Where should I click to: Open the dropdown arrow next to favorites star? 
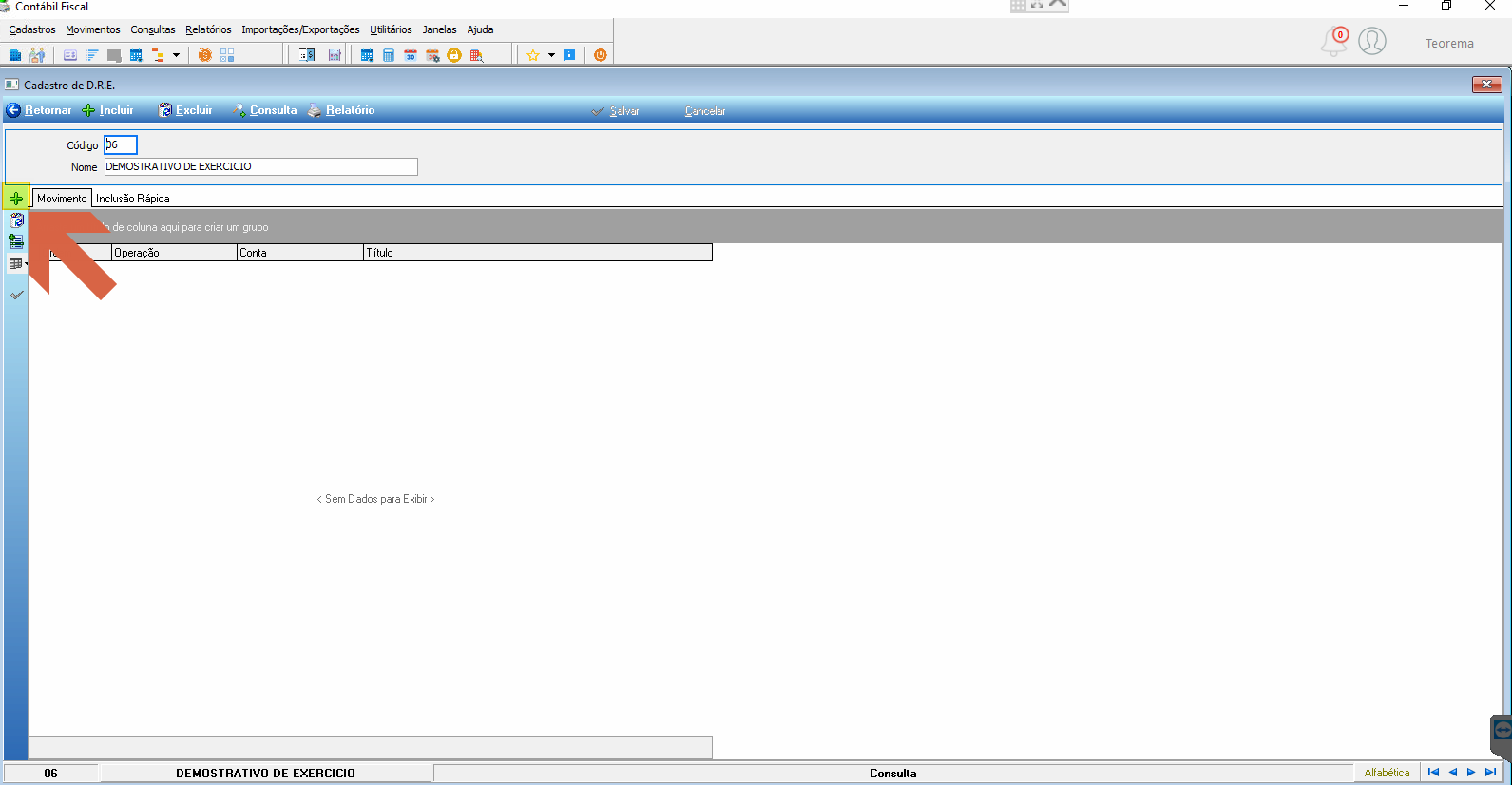pos(551,55)
